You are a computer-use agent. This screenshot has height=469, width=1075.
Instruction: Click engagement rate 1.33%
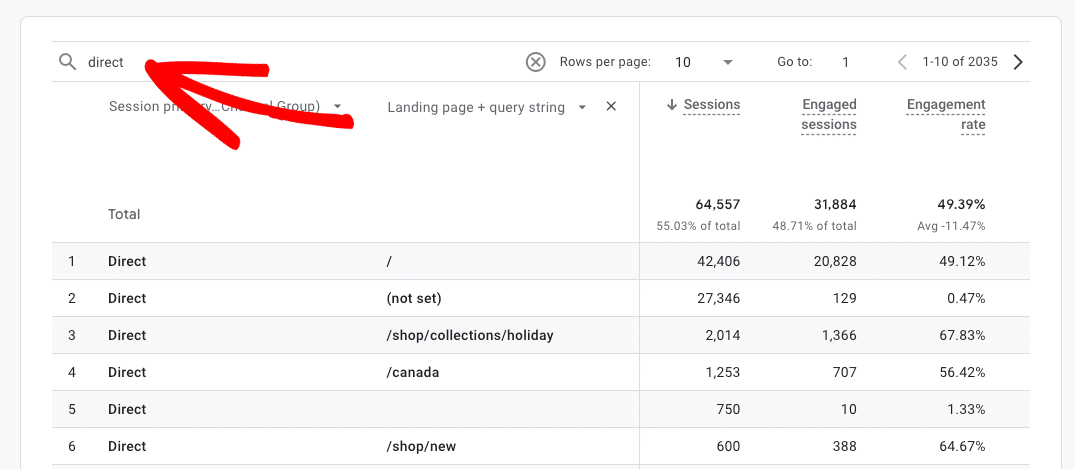click(x=966, y=409)
